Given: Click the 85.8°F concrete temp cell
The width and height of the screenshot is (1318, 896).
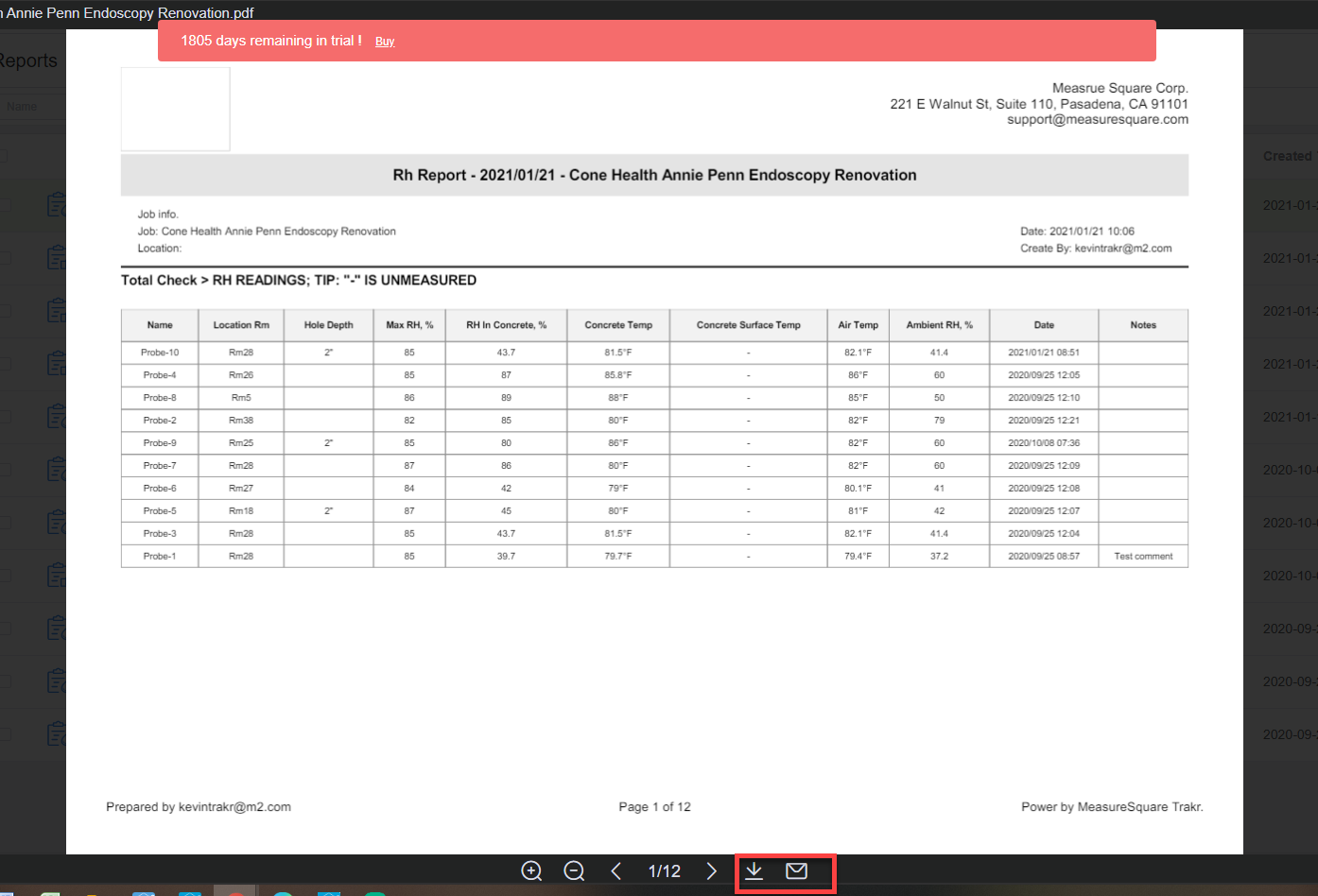Looking at the screenshot, I should click(x=618, y=375).
